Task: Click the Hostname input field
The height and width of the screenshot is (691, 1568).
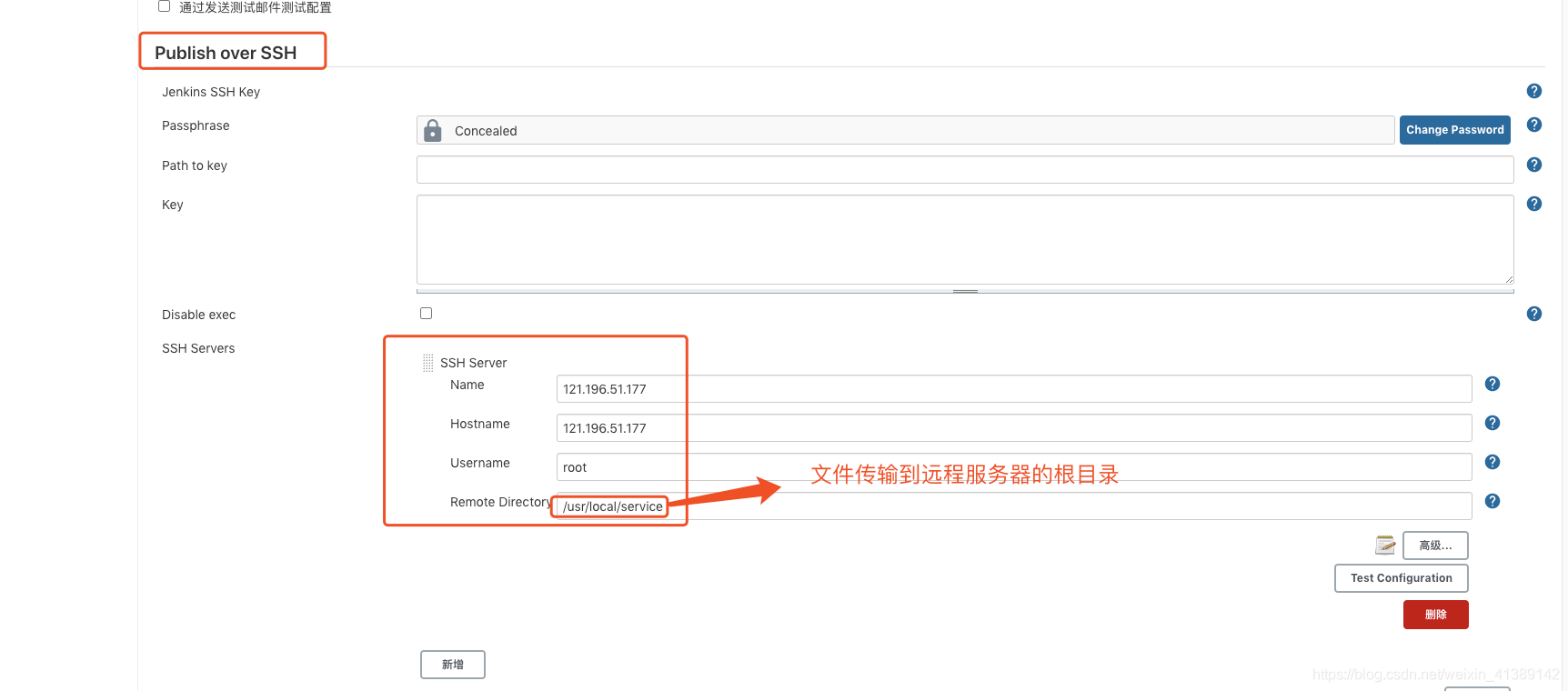Action: [1014, 428]
